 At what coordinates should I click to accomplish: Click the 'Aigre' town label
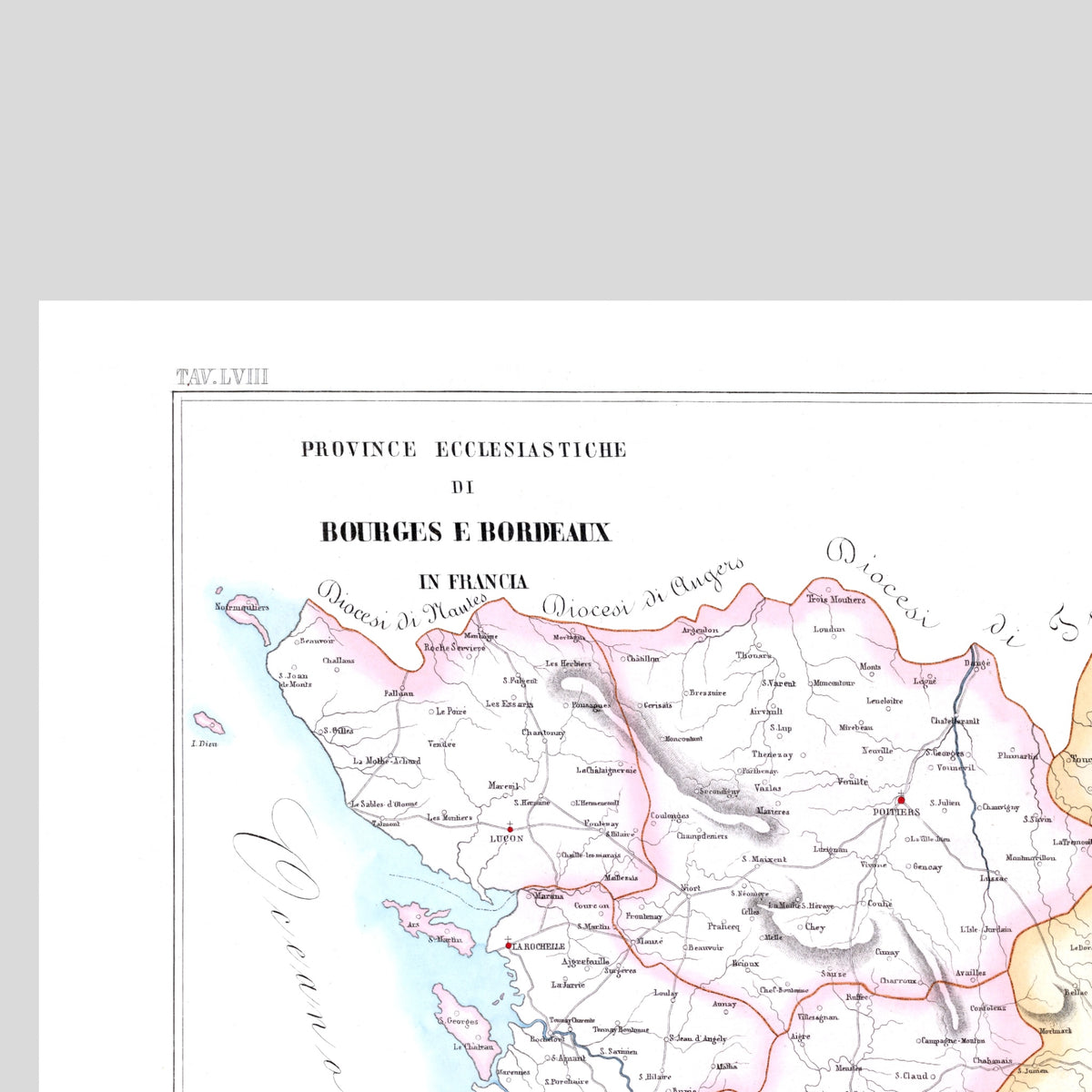click(800, 1036)
